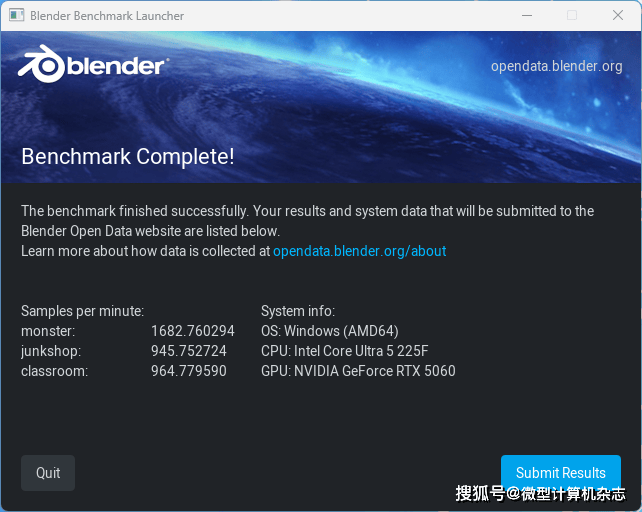This screenshot has height=512, width=642.
Task: Click the Blender logo in the header
Action: pyautogui.click(x=92, y=66)
